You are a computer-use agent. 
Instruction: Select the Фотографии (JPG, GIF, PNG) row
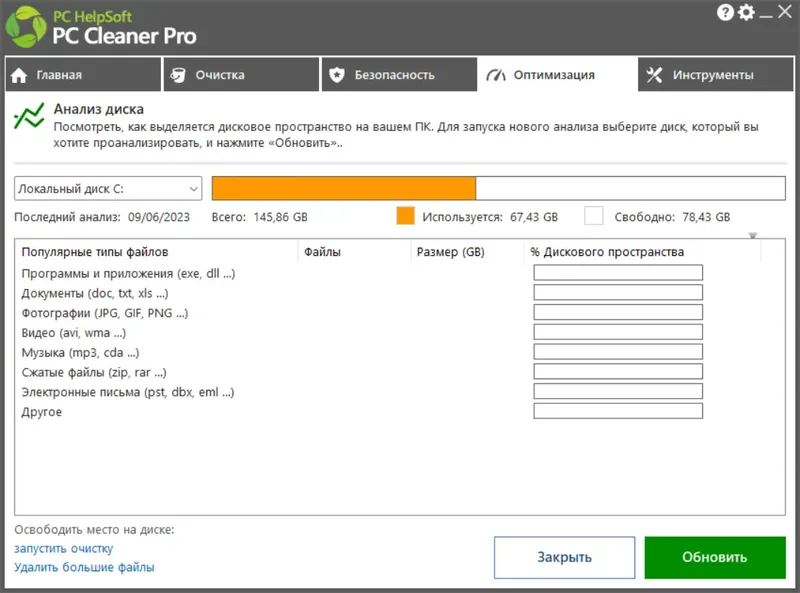pos(400,313)
